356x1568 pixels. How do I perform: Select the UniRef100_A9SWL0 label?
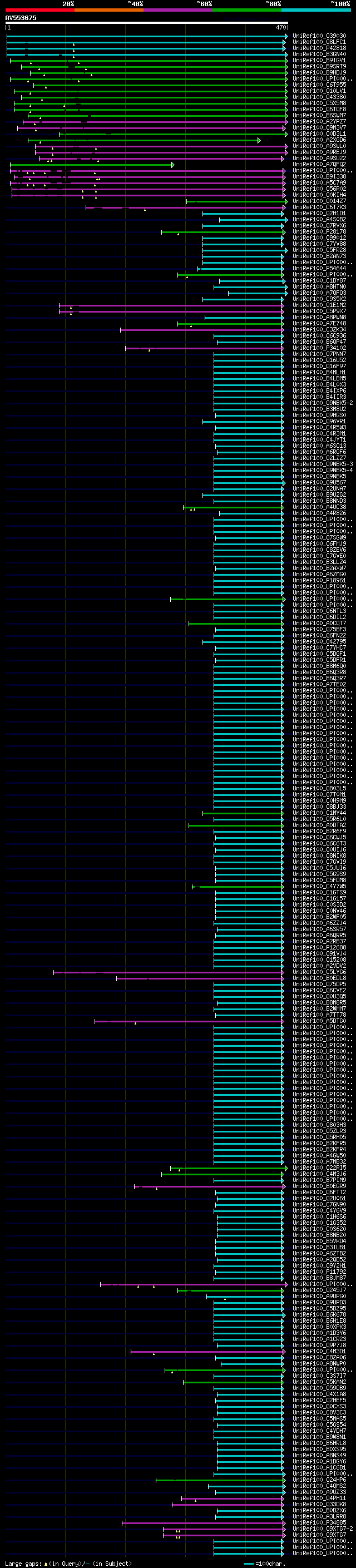coord(319,146)
